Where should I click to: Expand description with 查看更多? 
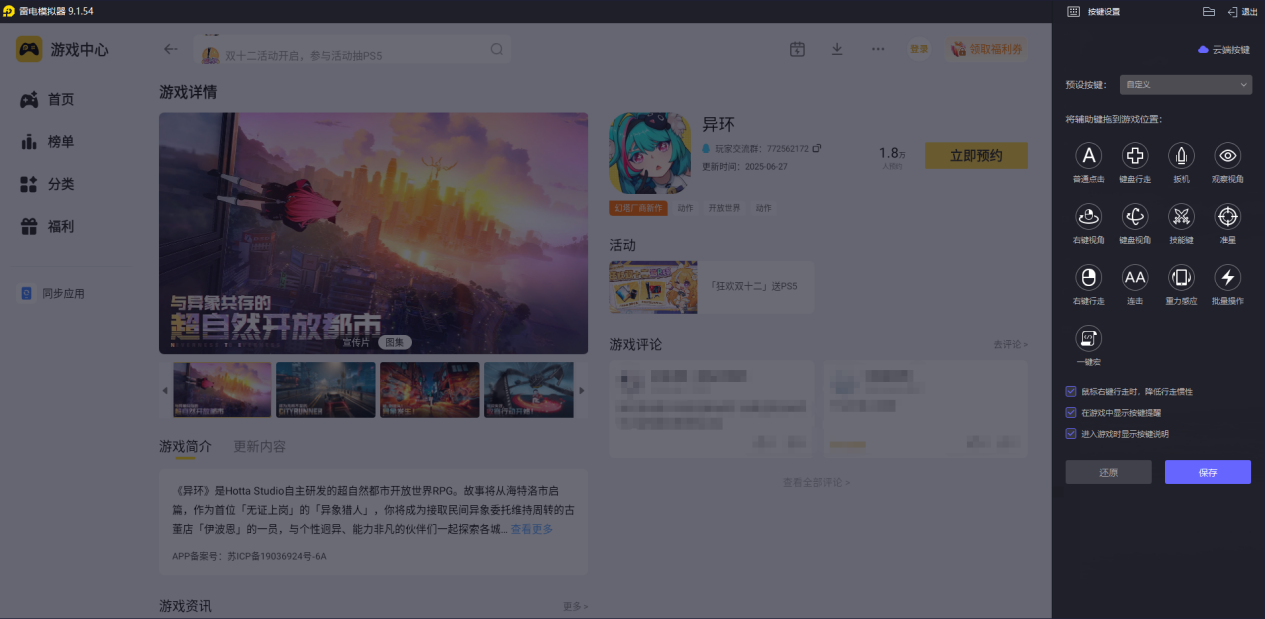[x=531, y=529]
